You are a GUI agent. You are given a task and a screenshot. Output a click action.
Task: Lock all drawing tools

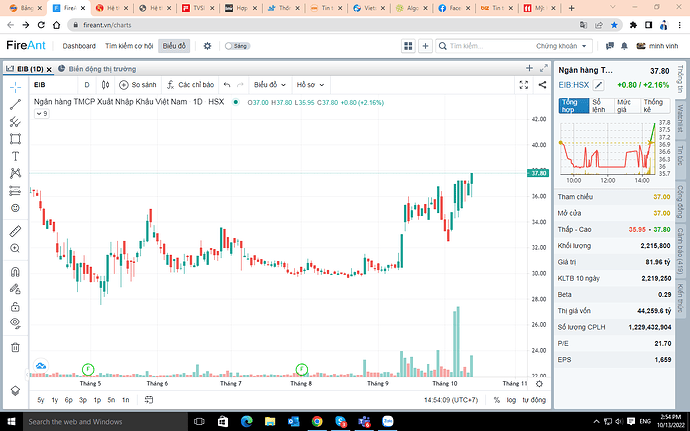tap(15, 306)
